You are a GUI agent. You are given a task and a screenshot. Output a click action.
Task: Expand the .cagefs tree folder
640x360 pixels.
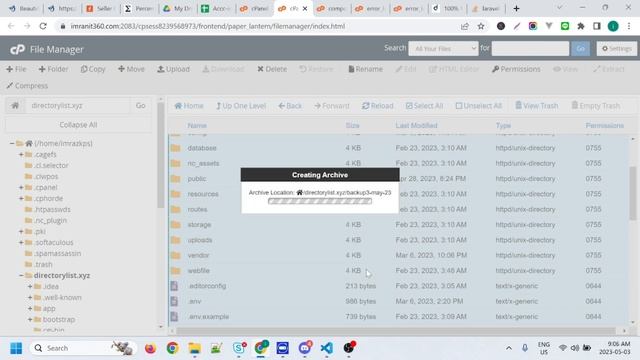click(x=21, y=154)
